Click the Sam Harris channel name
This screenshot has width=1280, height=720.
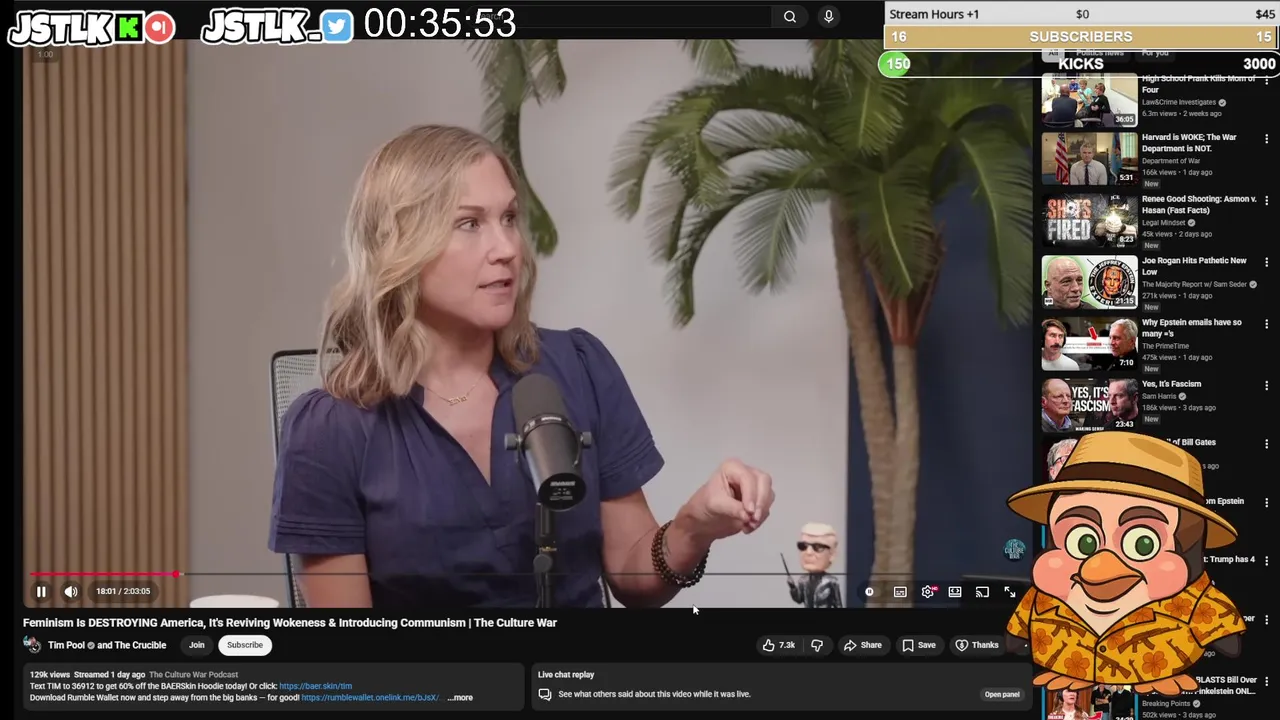[1159, 396]
